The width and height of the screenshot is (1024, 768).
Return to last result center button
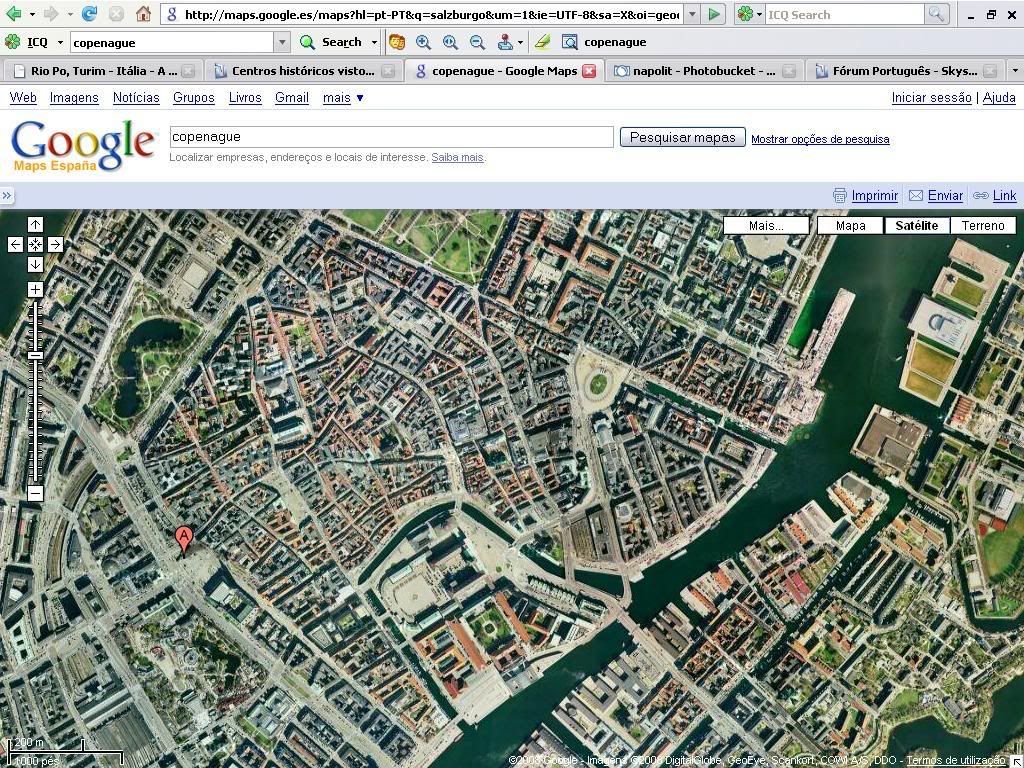click(x=35, y=244)
